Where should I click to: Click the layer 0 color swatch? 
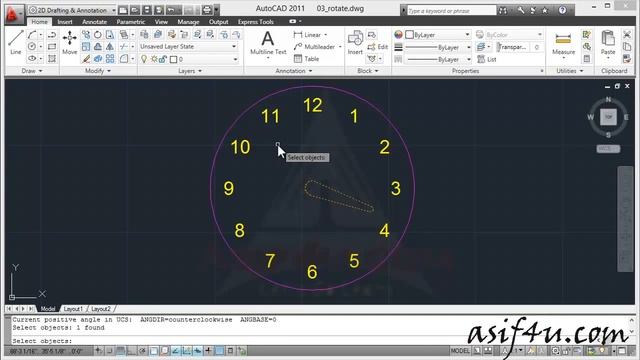pos(173,60)
